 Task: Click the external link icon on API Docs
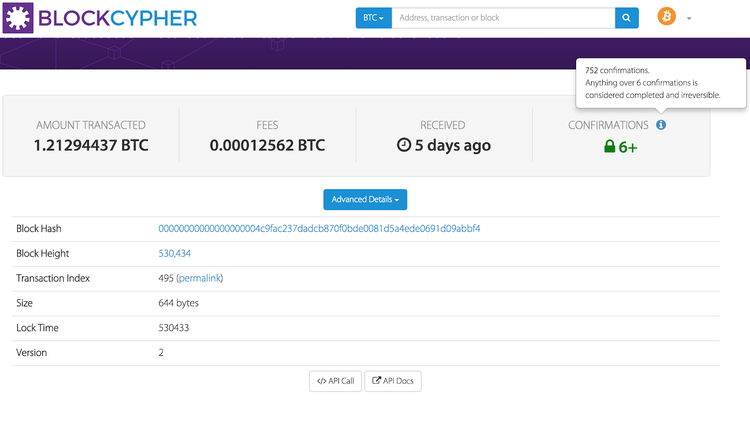377,381
